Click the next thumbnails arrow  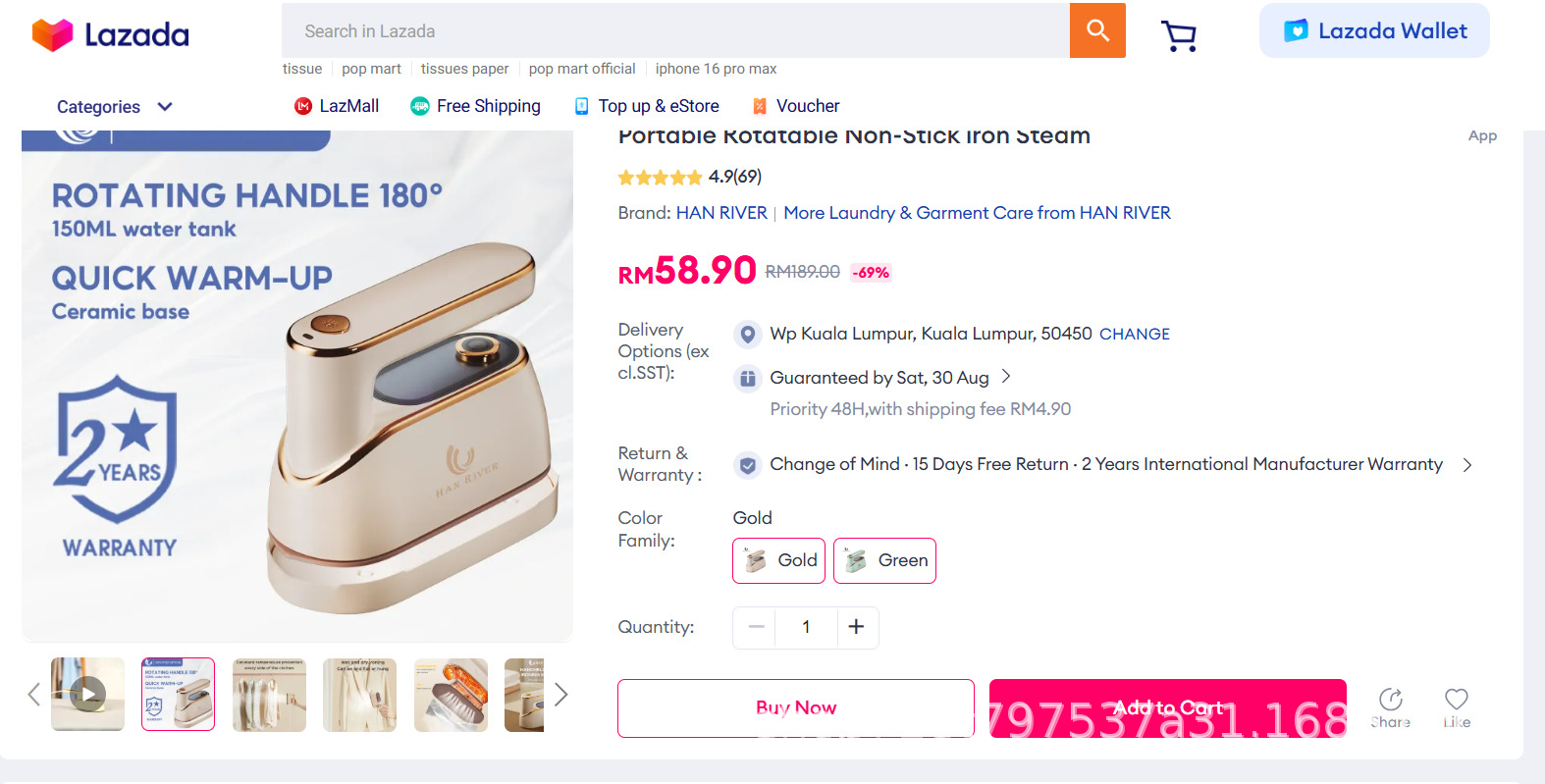tap(560, 695)
